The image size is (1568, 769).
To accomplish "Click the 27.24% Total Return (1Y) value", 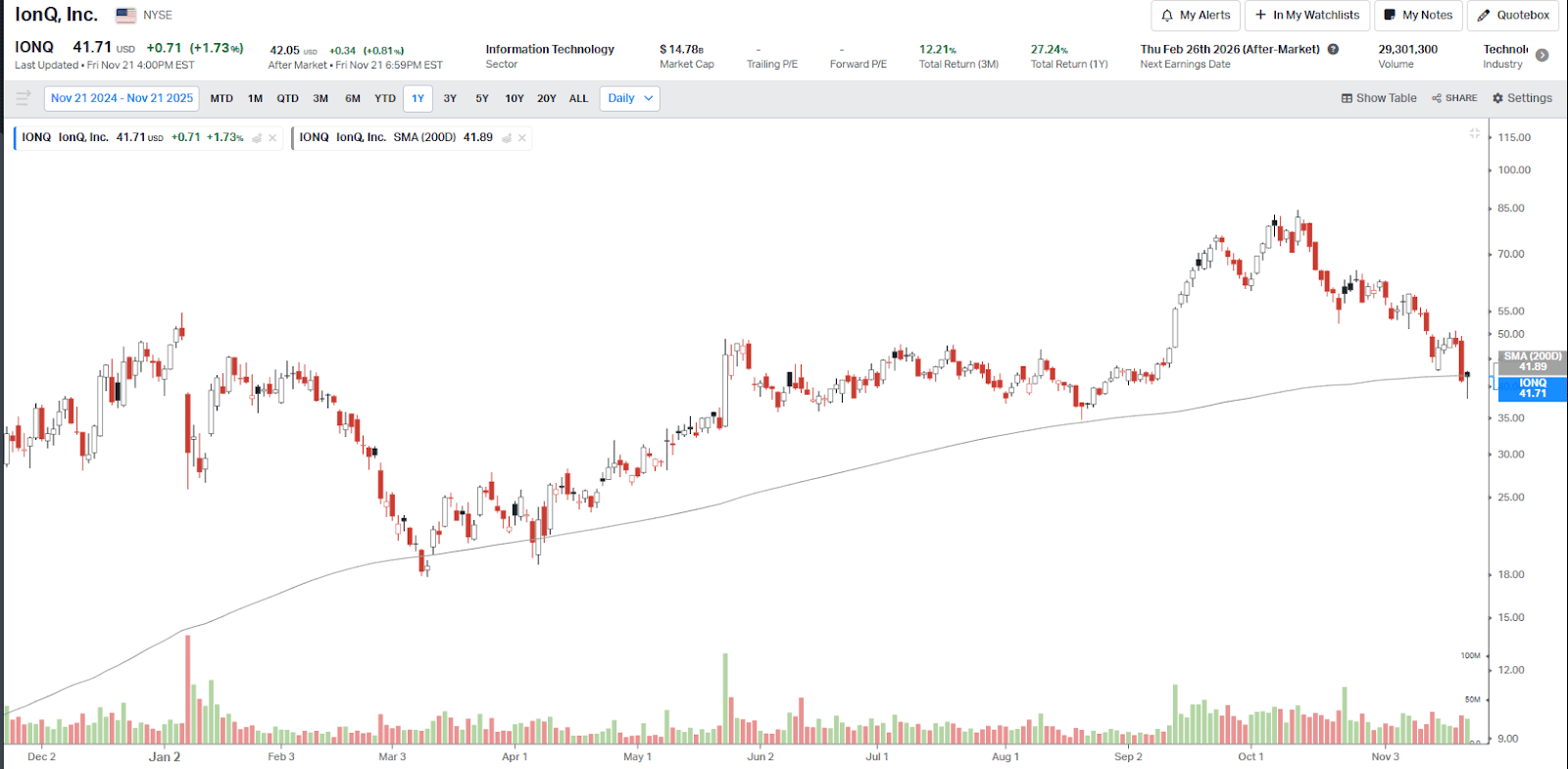I will (x=1050, y=49).
